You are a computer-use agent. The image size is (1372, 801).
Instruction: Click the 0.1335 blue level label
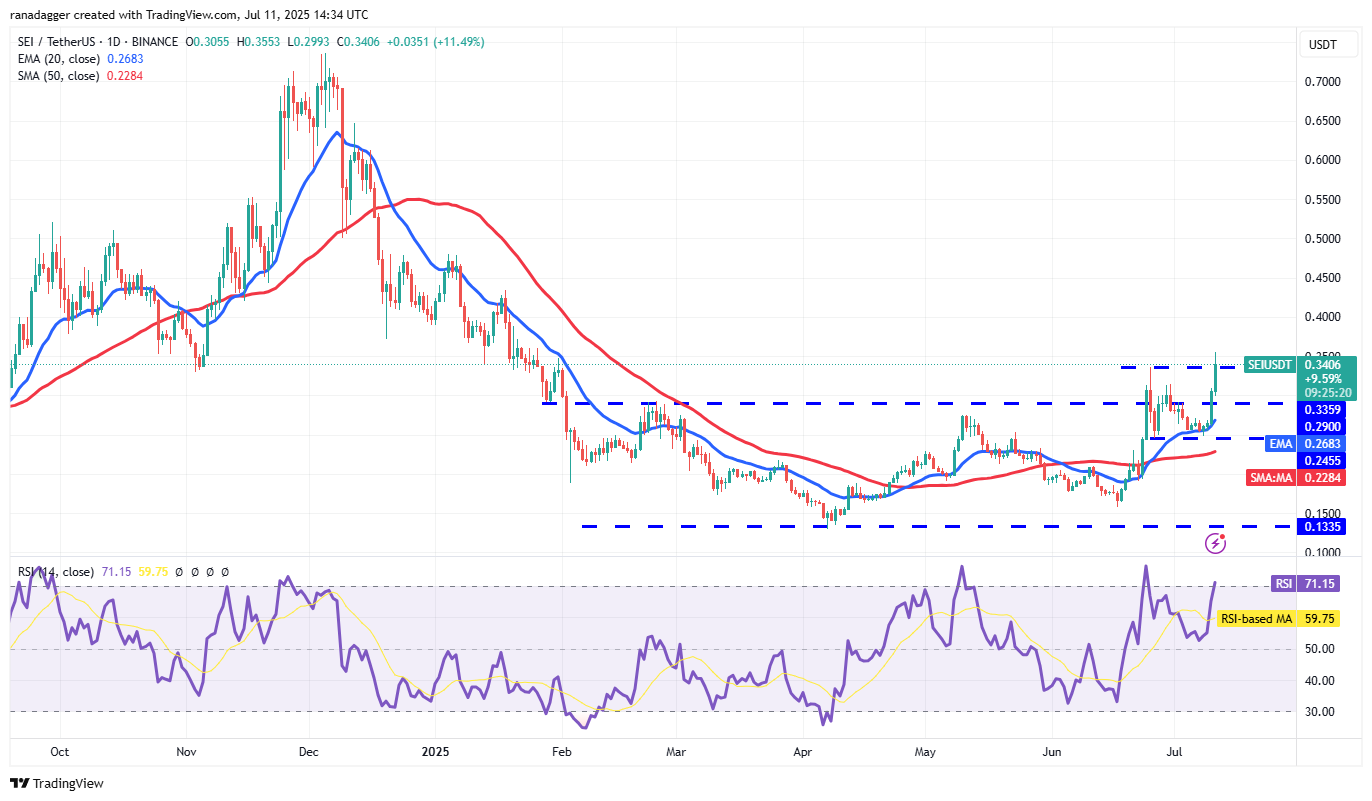point(1321,526)
